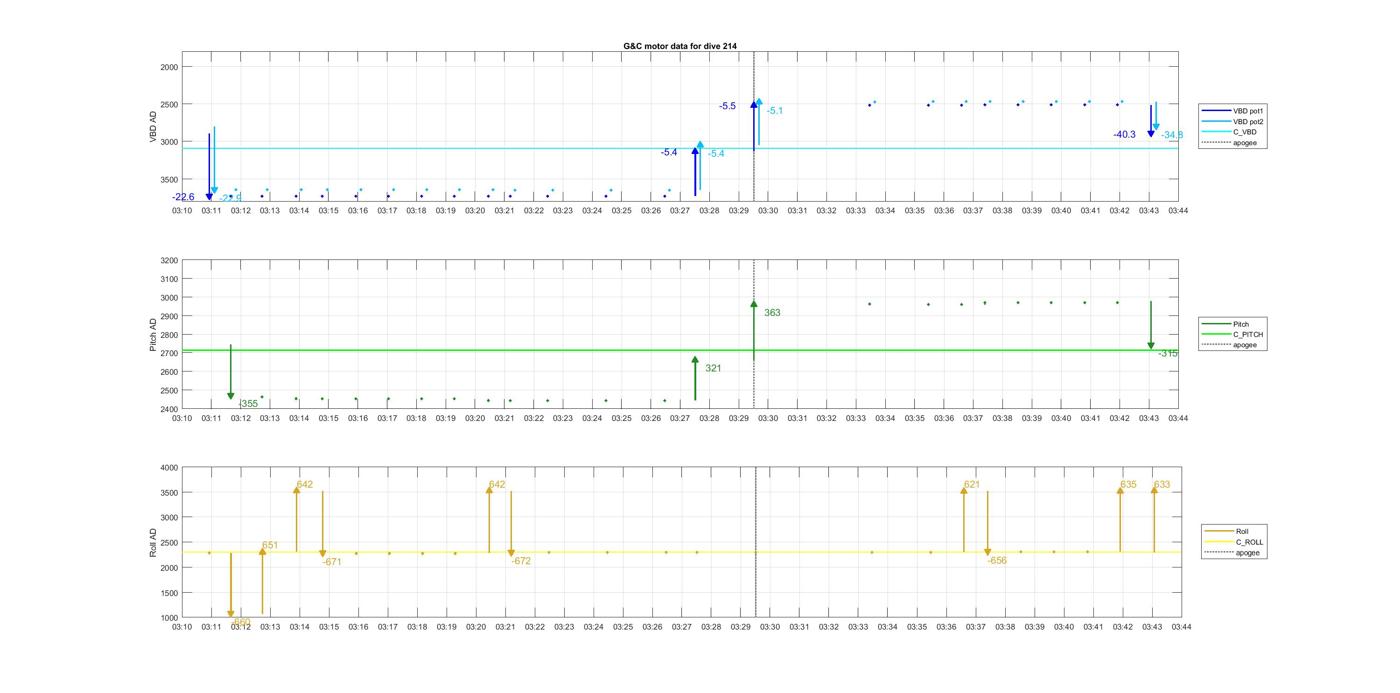Click the "03:10" tick under the Roll plot
This screenshot has width=1400, height=693.
click(x=182, y=627)
